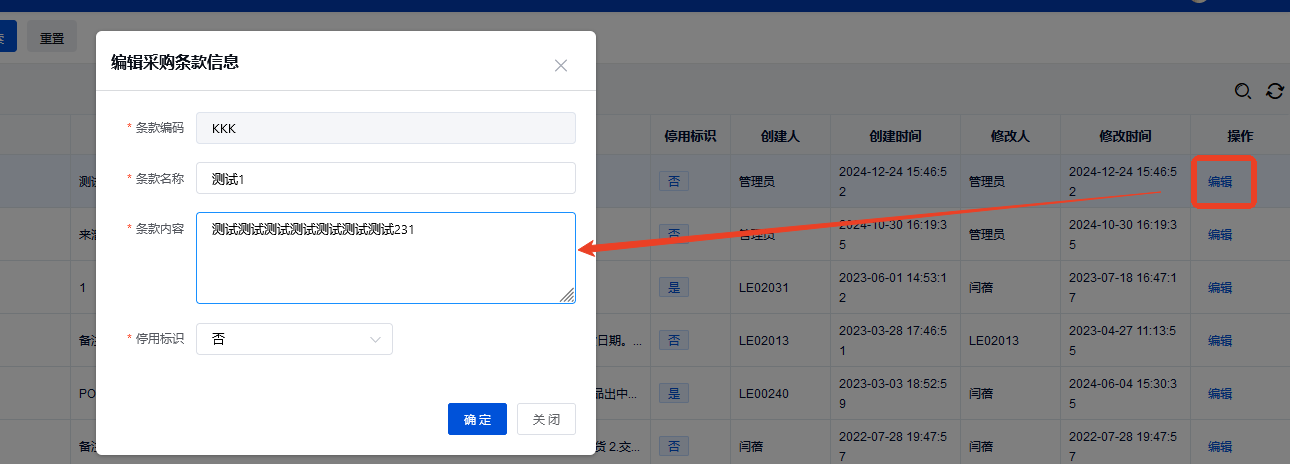
Task: Click the resize grip of 条款内容 textarea
Action: coord(567,294)
